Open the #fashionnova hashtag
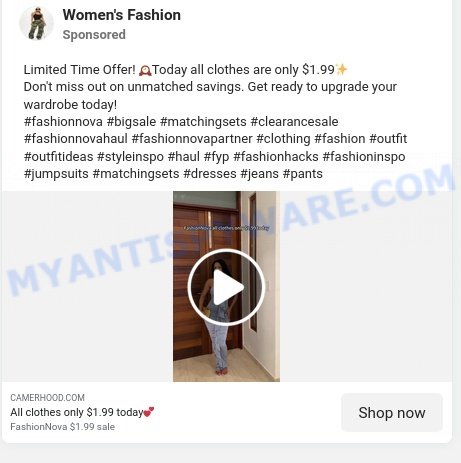This screenshot has width=461, height=463. pos(63,122)
